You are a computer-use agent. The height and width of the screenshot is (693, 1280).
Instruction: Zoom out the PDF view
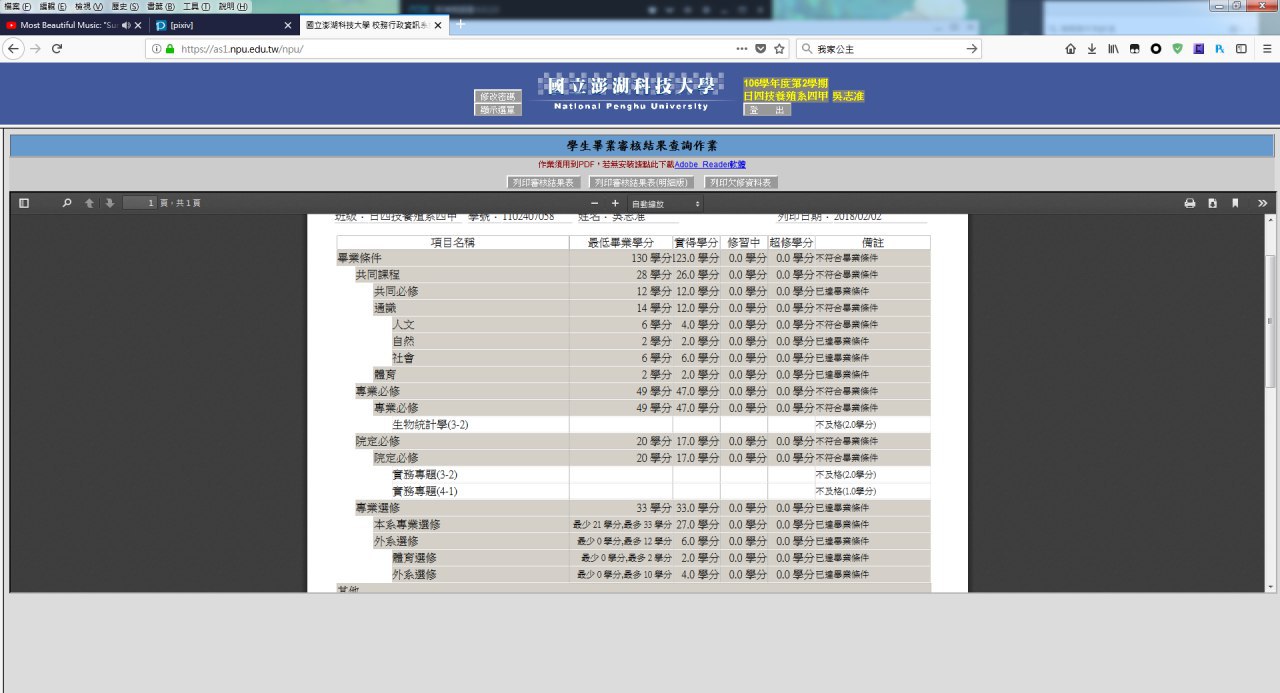point(595,203)
